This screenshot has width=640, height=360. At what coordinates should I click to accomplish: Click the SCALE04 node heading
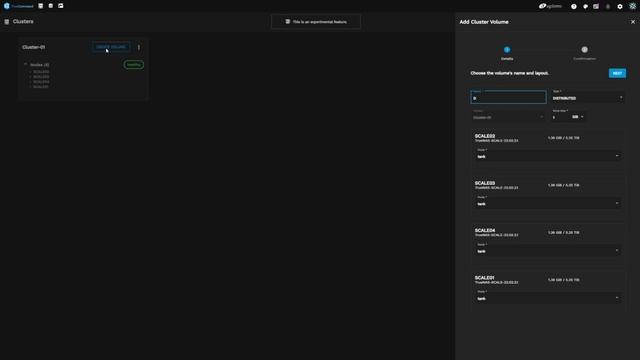(484, 231)
